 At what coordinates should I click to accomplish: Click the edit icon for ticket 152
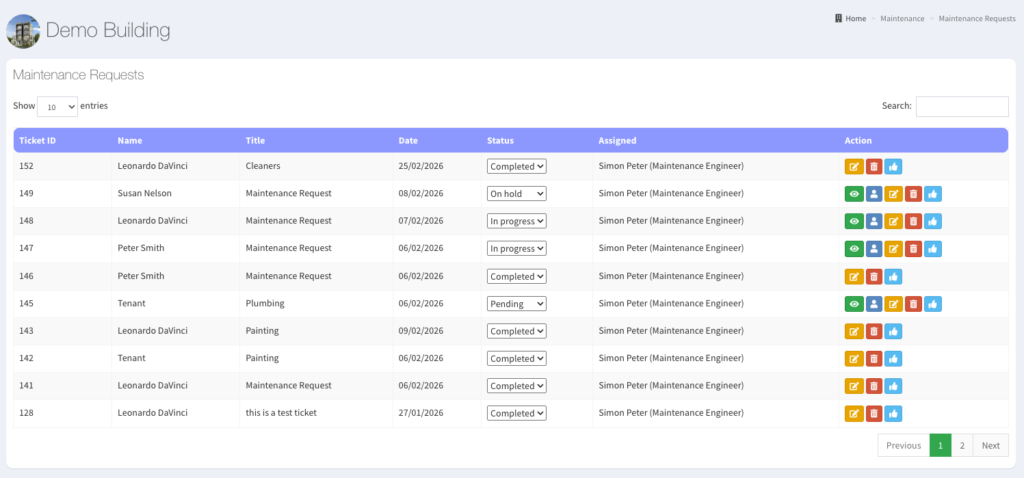pyautogui.click(x=854, y=167)
